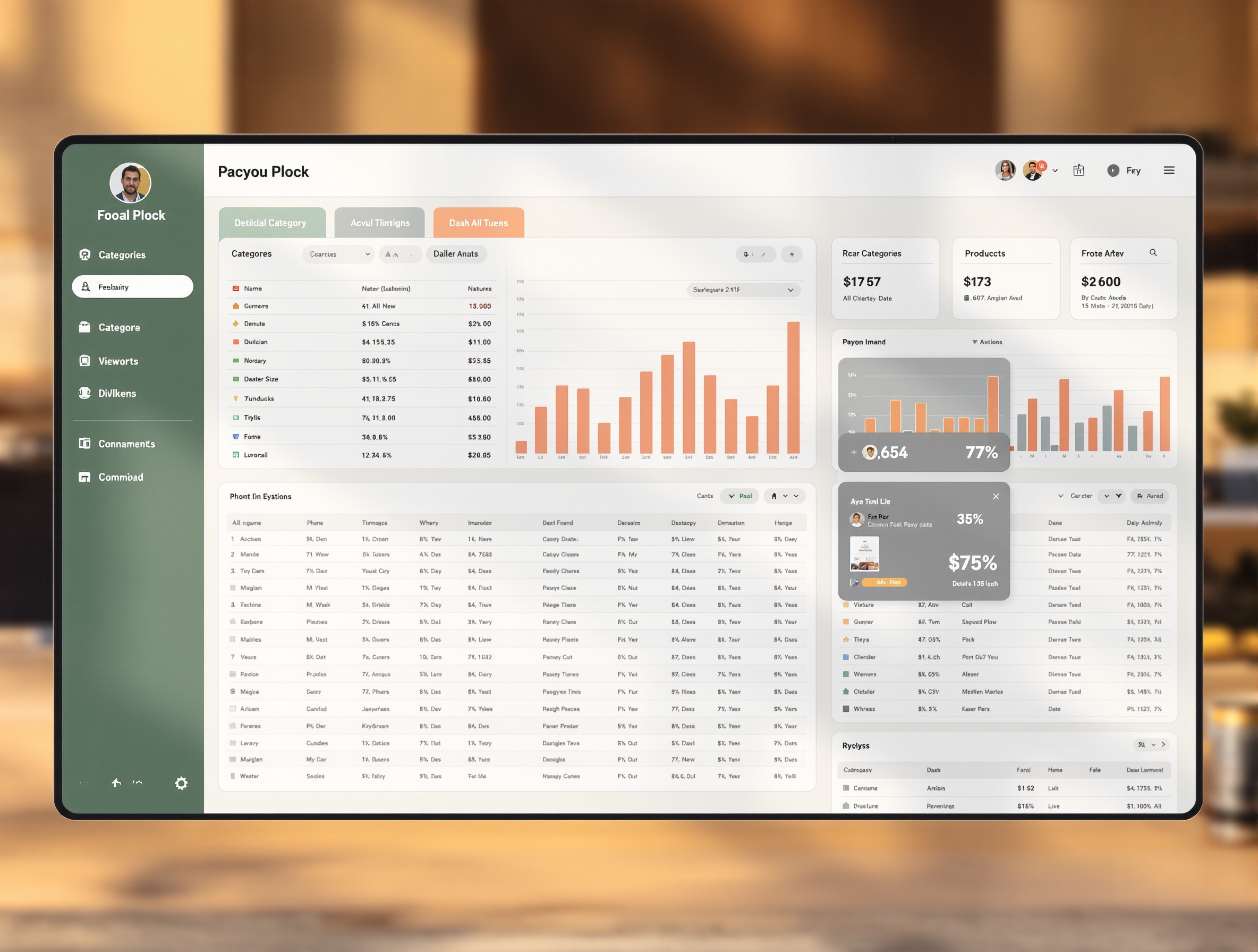Viewport: 1258px width, 952px height.
Task: Click the Cletaler row green icon
Action: (846, 692)
